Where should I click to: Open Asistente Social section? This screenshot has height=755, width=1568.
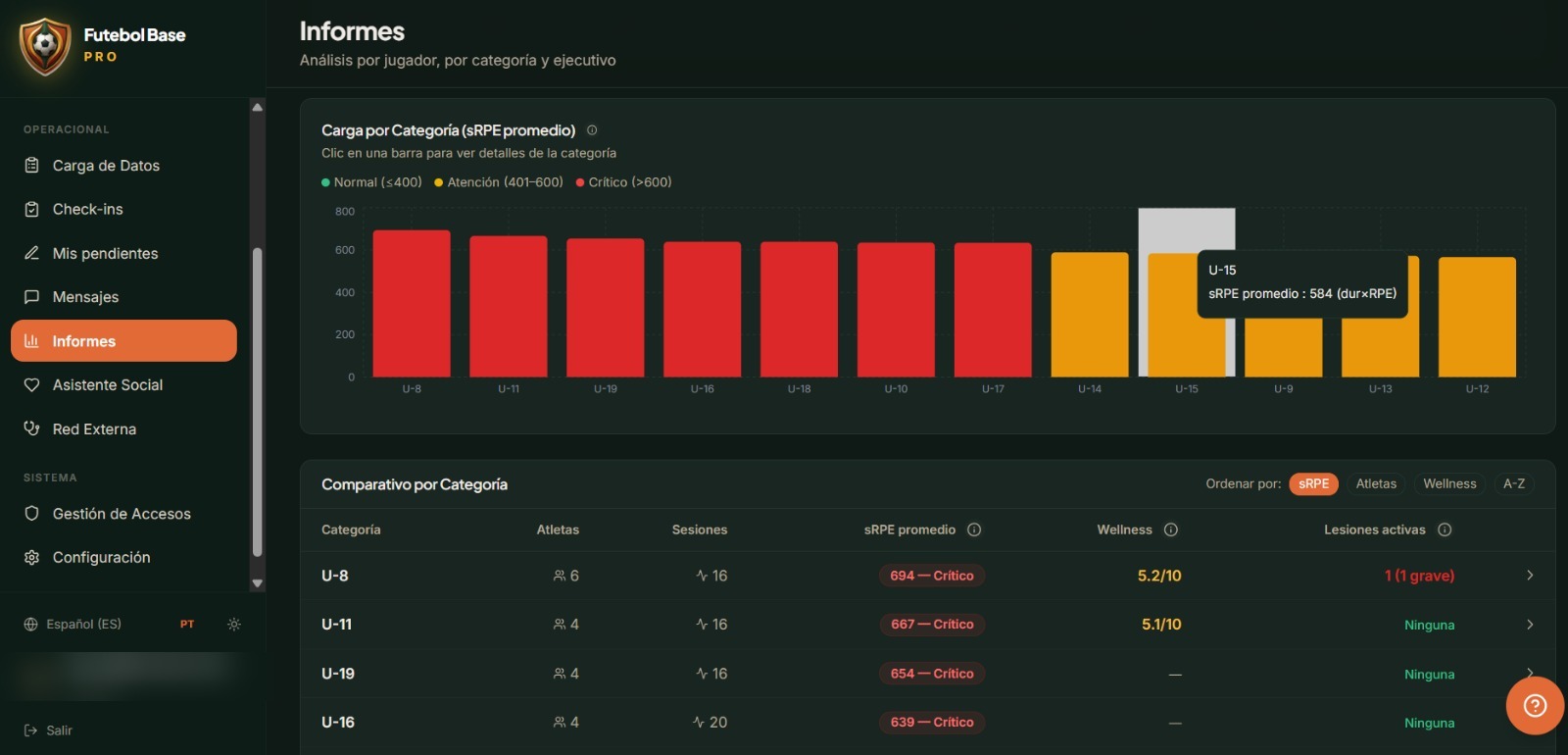(123, 385)
